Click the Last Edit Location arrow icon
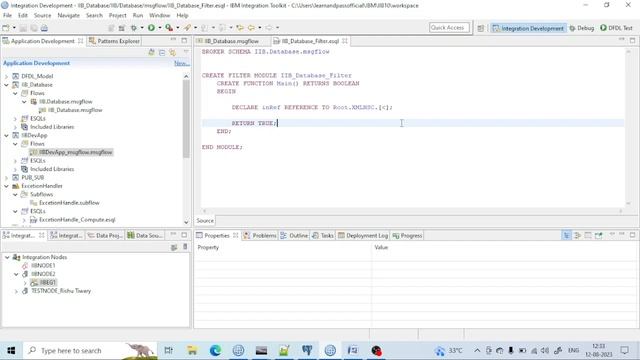The height and width of the screenshot is (360, 640). [x=240, y=28]
